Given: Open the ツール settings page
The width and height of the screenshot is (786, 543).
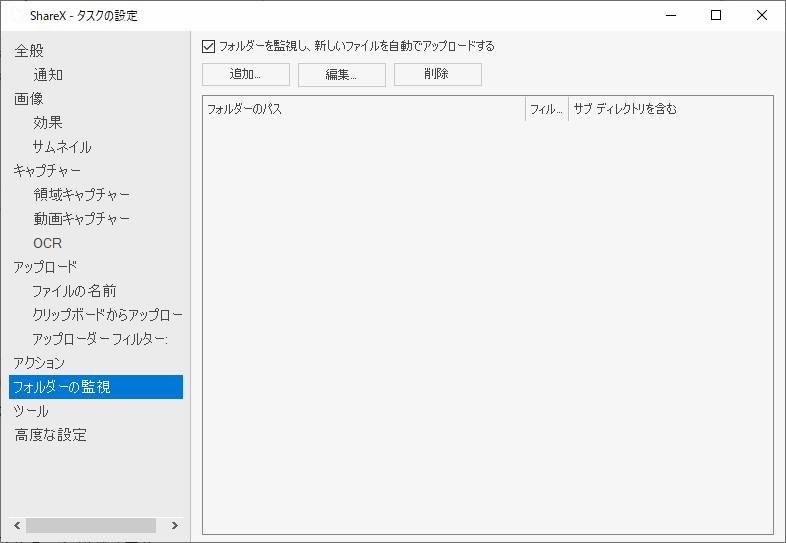Looking at the screenshot, I should [x=31, y=411].
